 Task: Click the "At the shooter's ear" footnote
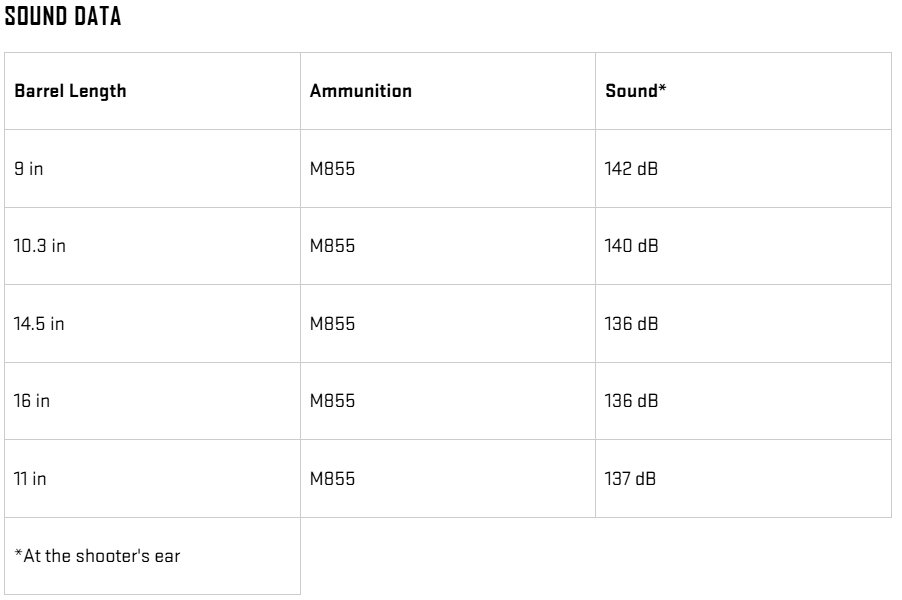coord(97,556)
